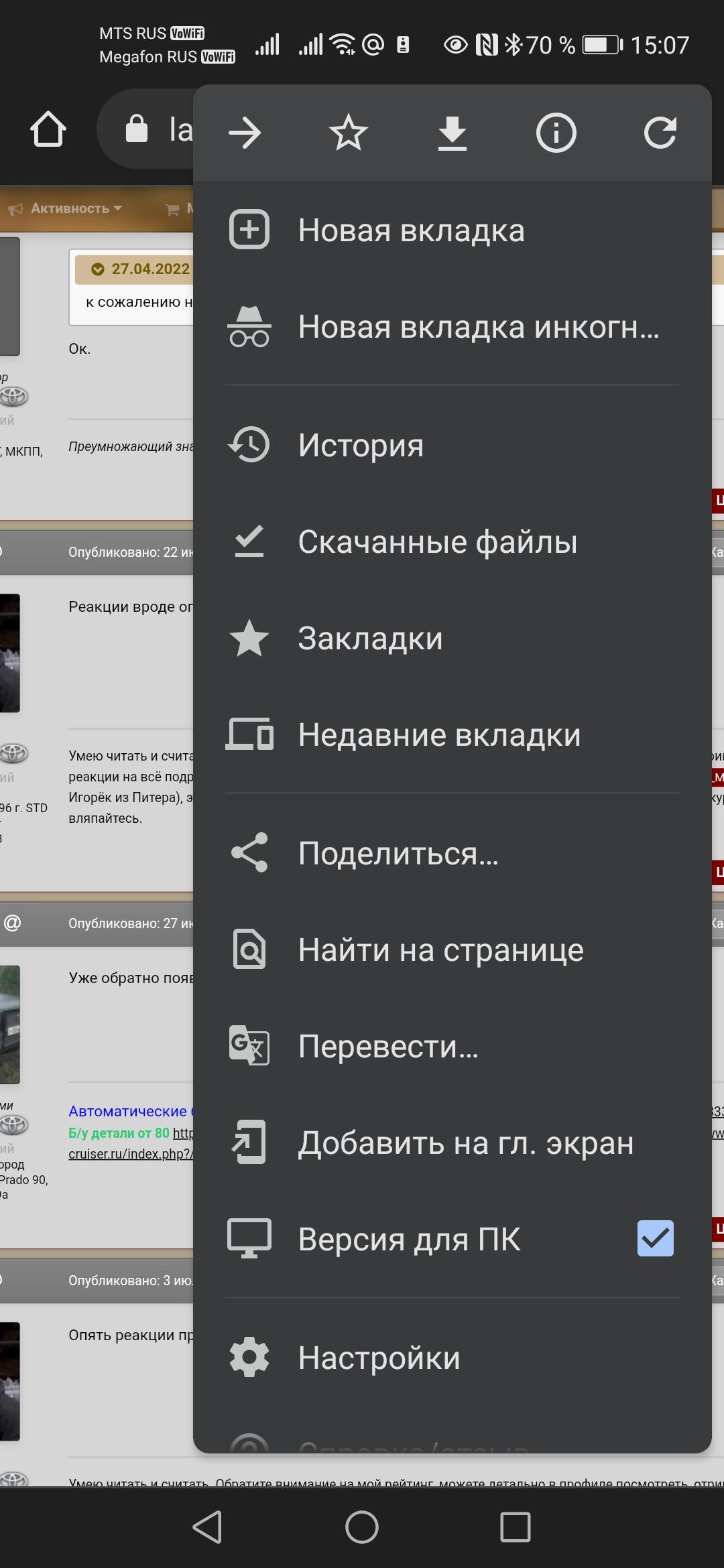Screen dimensions: 724x1568
Task: Tap the header Опубликовано: 3
Action: click(x=131, y=1281)
